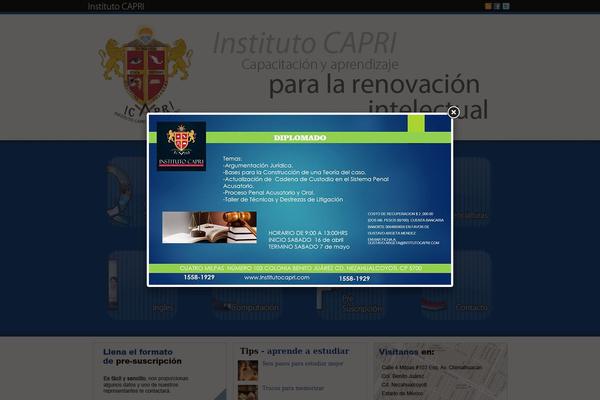Viewport: 600px width, 400px height.
Task: Click the 'Col. Benito Juárez' address line
Action: [x=403, y=376]
